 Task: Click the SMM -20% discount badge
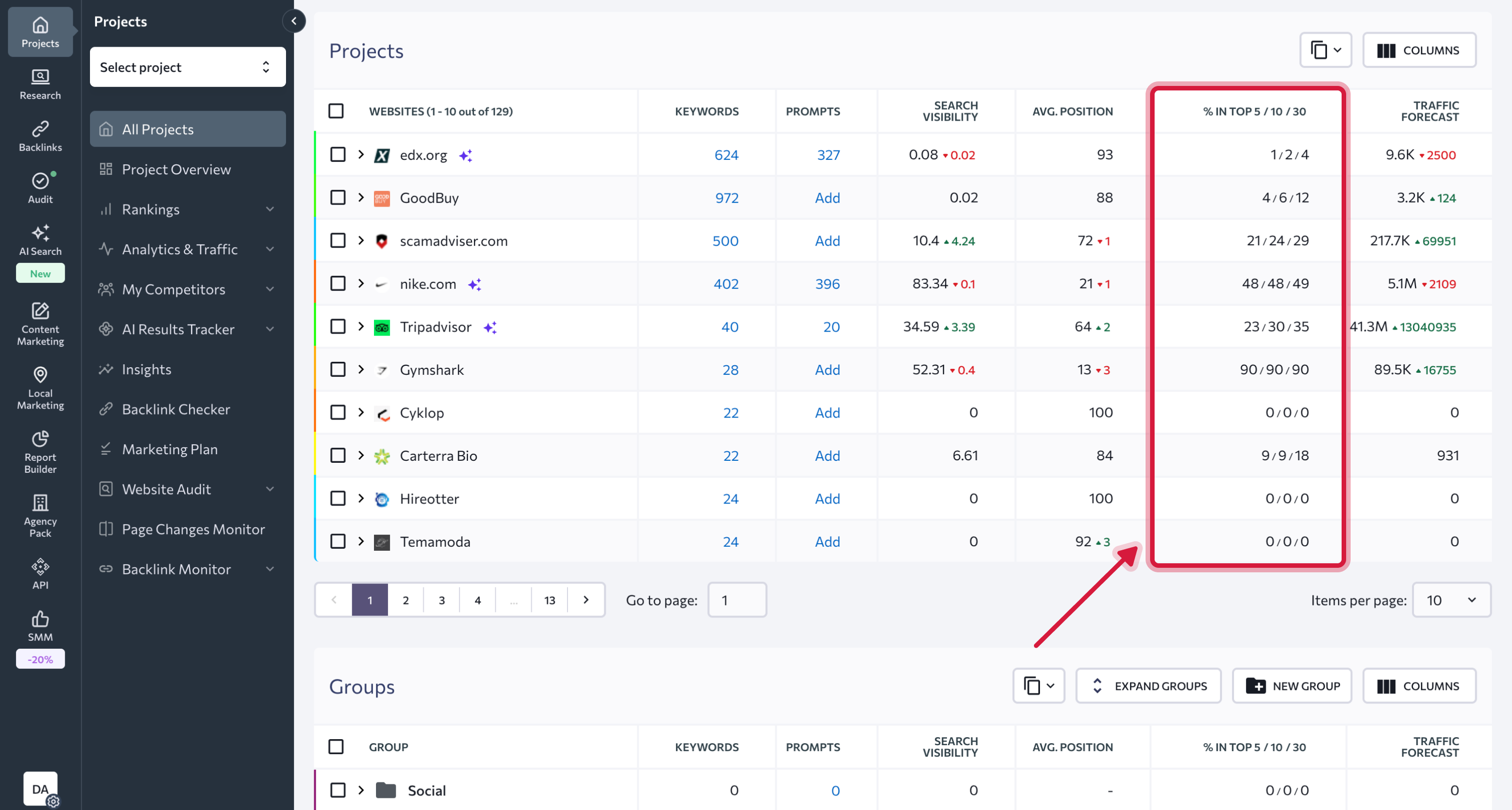(x=40, y=659)
